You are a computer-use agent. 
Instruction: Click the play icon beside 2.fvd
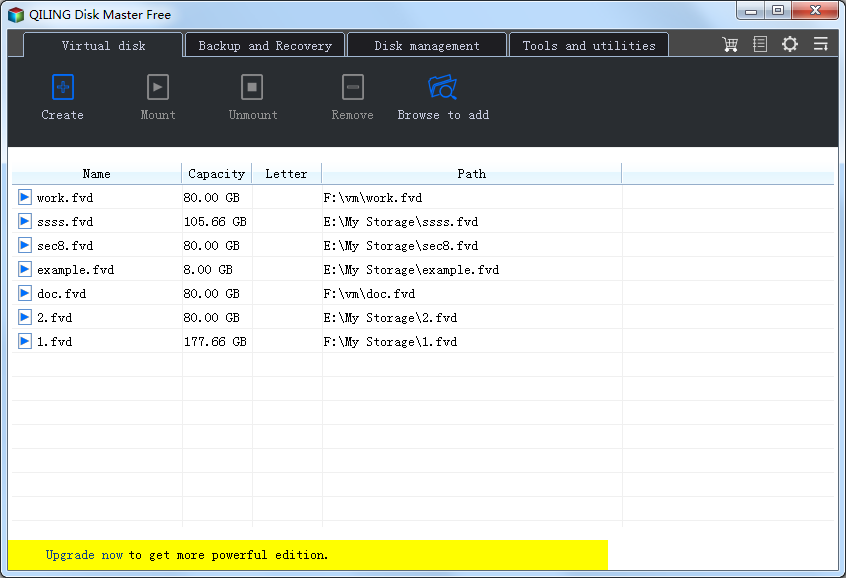[24, 317]
